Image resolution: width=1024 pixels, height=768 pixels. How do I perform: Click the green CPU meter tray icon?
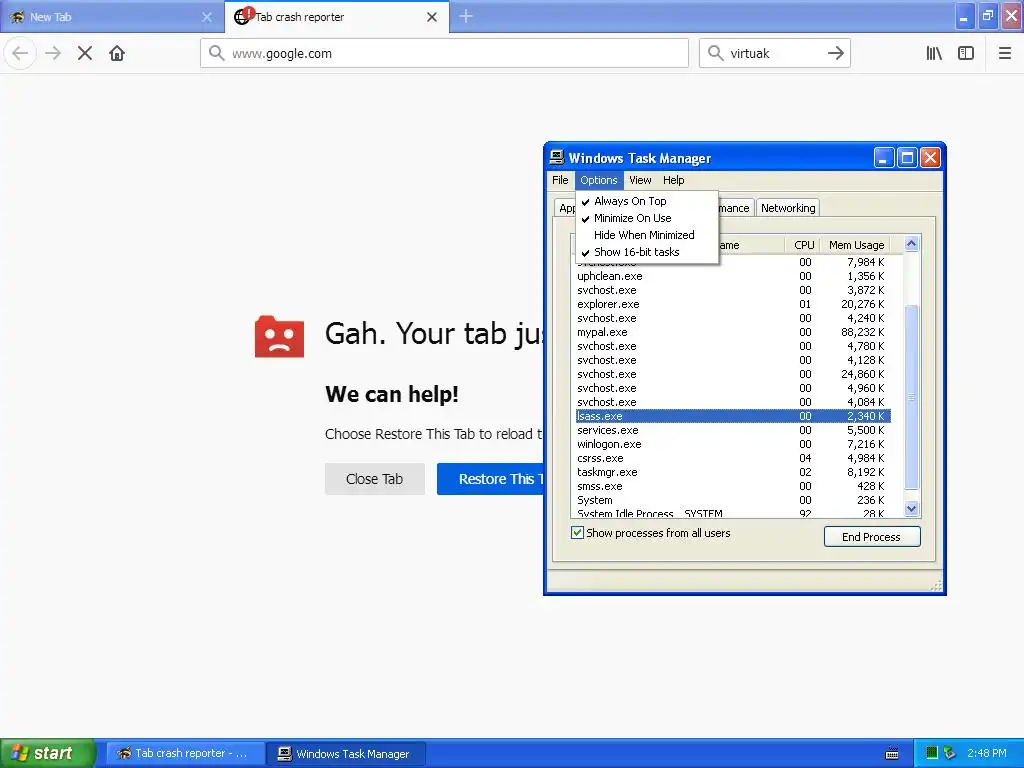[x=932, y=753]
